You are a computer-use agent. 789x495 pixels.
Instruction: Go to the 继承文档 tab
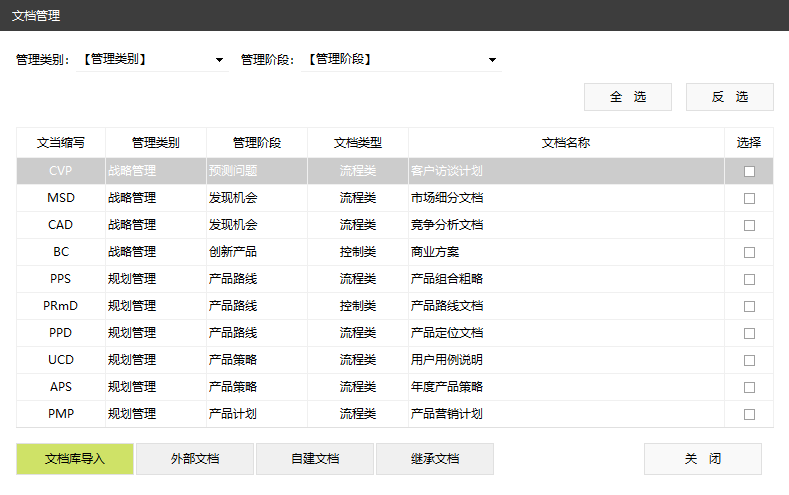435,459
